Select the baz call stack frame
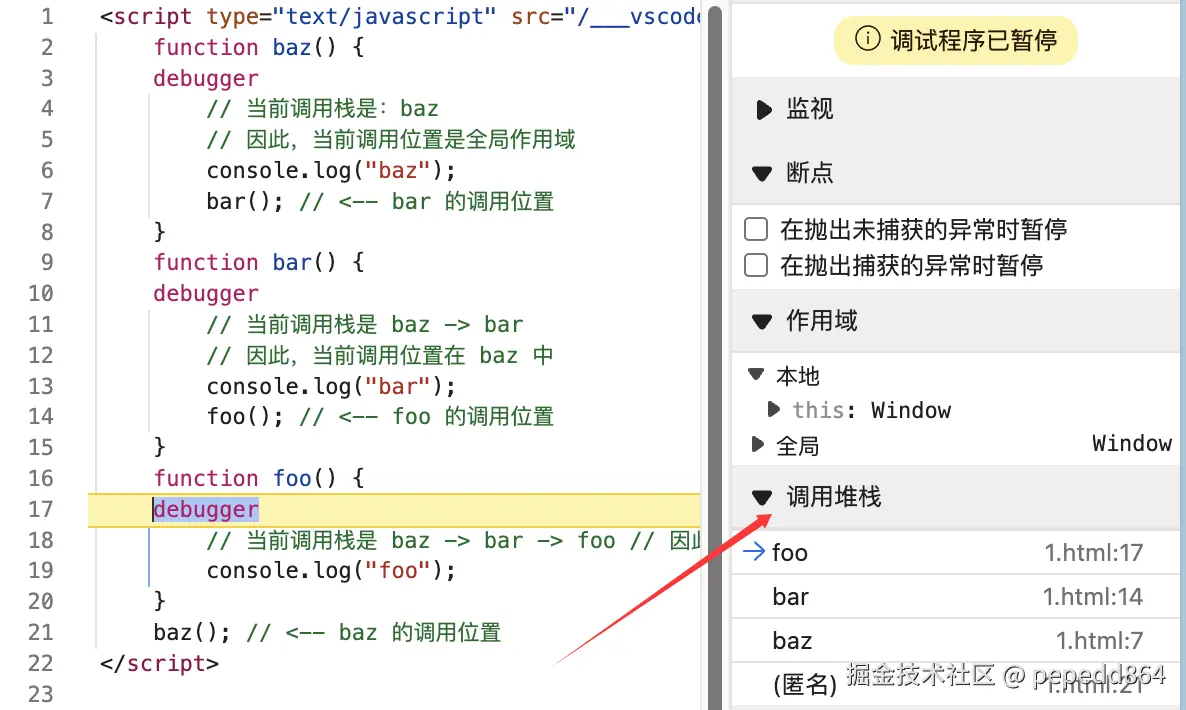The height and width of the screenshot is (710, 1186). [x=955, y=640]
